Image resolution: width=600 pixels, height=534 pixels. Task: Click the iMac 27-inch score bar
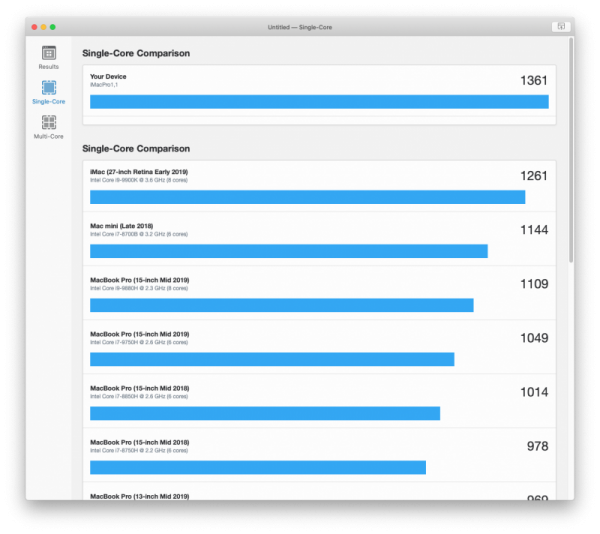pos(308,197)
